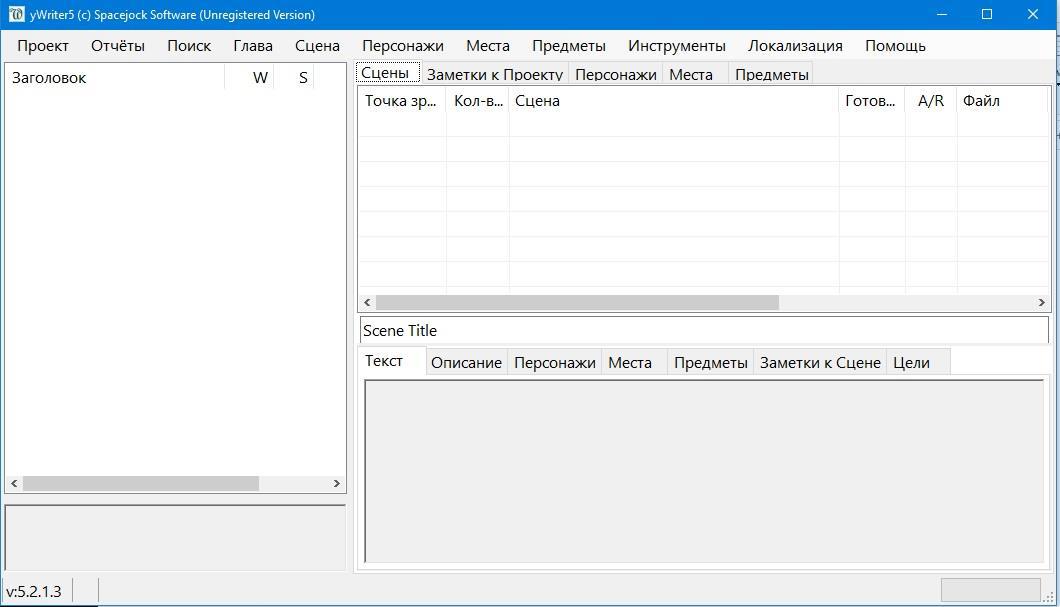Open the Заметки к Сцене tab
The height and width of the screenshot is (607, 1060).
(820, 362)
